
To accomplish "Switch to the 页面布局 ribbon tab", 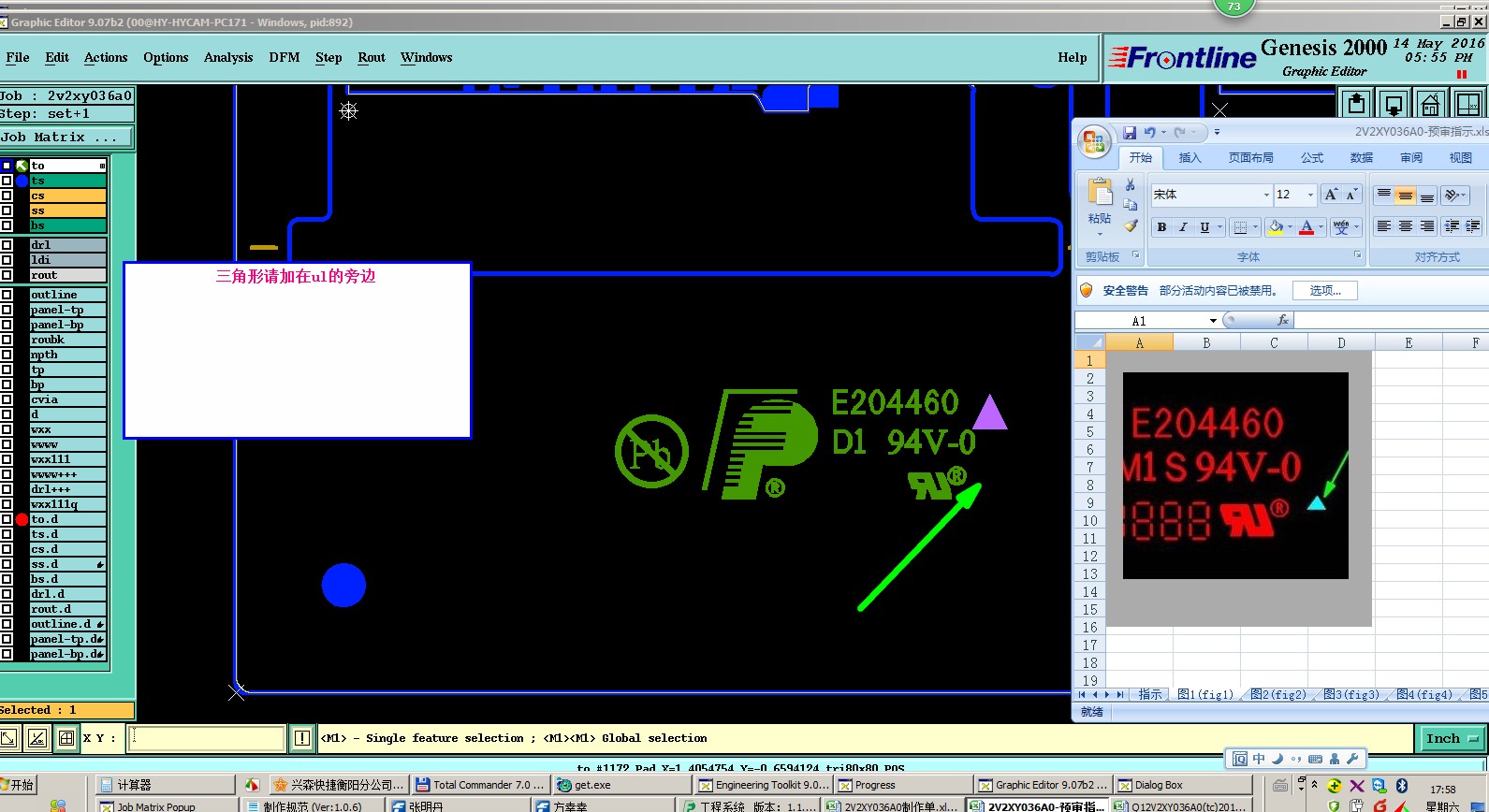I will pyautogui.click(x=1251, y=158).
